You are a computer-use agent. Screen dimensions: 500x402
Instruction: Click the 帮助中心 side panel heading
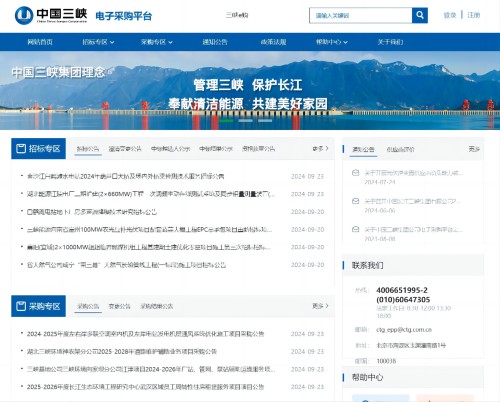(x=367, y=377)
